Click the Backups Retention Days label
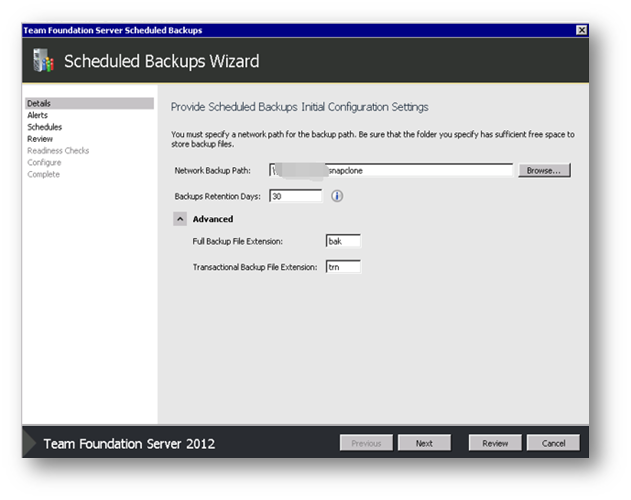 point(217,196)
